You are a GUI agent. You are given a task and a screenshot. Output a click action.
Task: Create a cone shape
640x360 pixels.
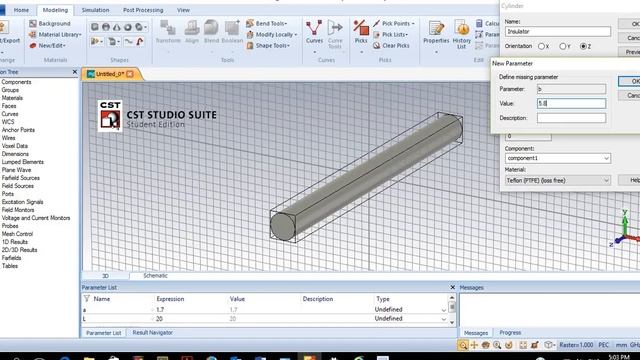click(117, 27)
